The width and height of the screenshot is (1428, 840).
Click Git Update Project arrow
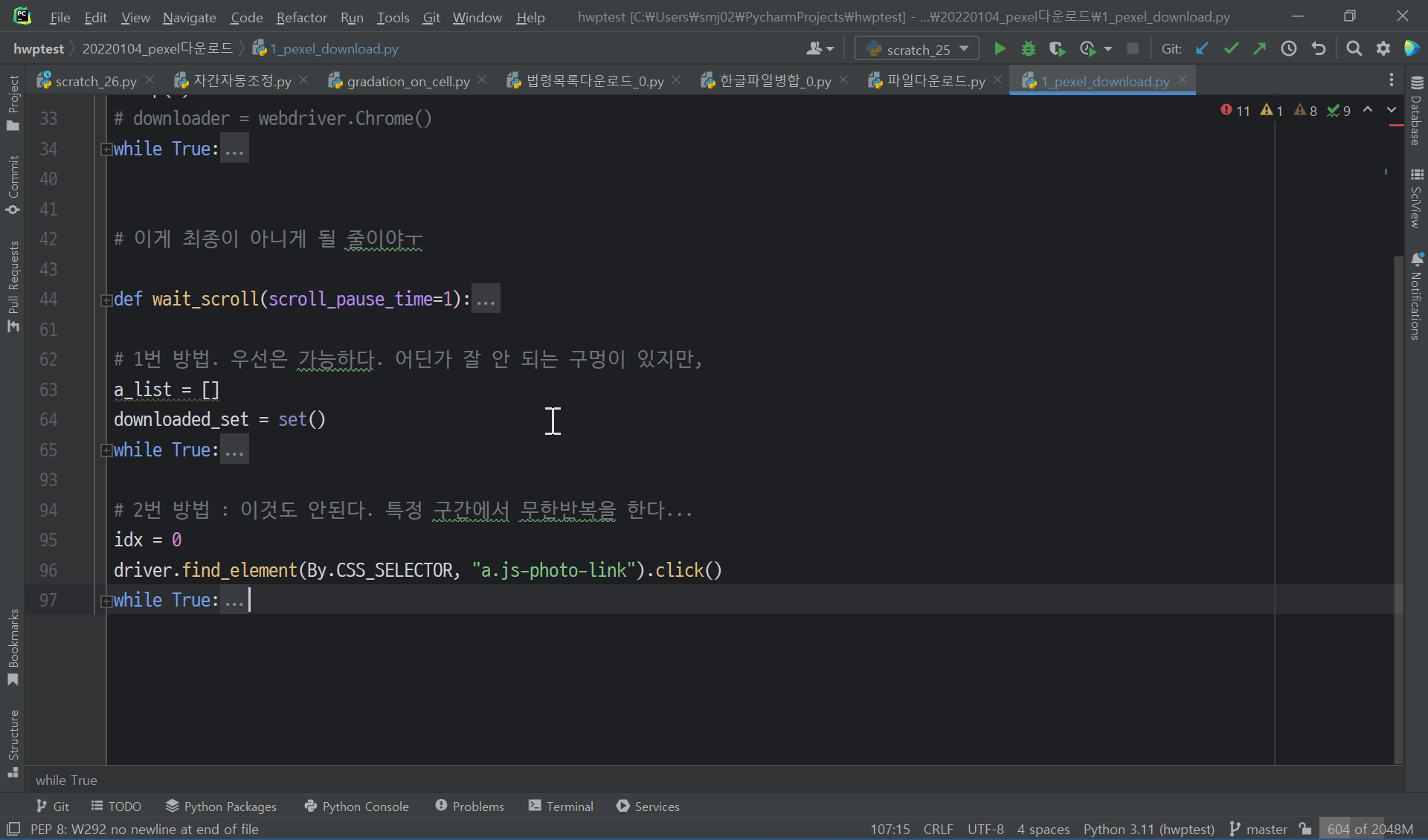[1202, 49]
